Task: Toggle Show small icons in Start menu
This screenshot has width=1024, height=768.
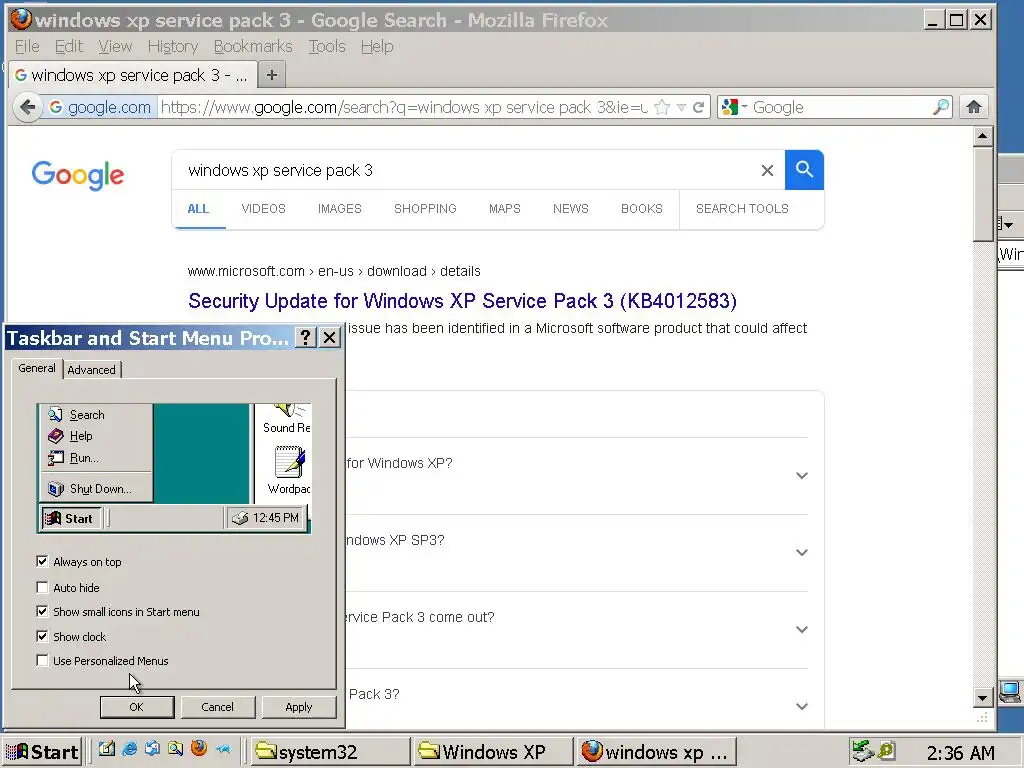Action: [42, 612]
